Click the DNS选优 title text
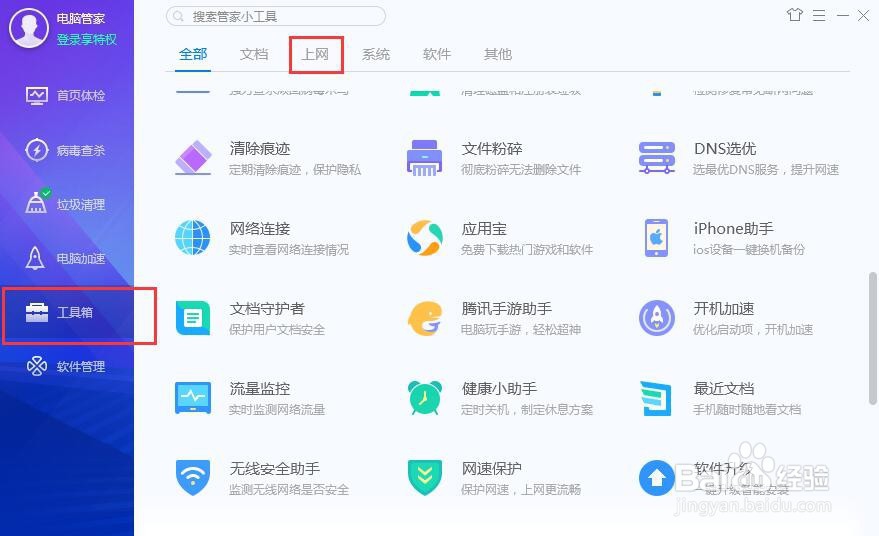 pyautogui.click(x=725, y=149)
